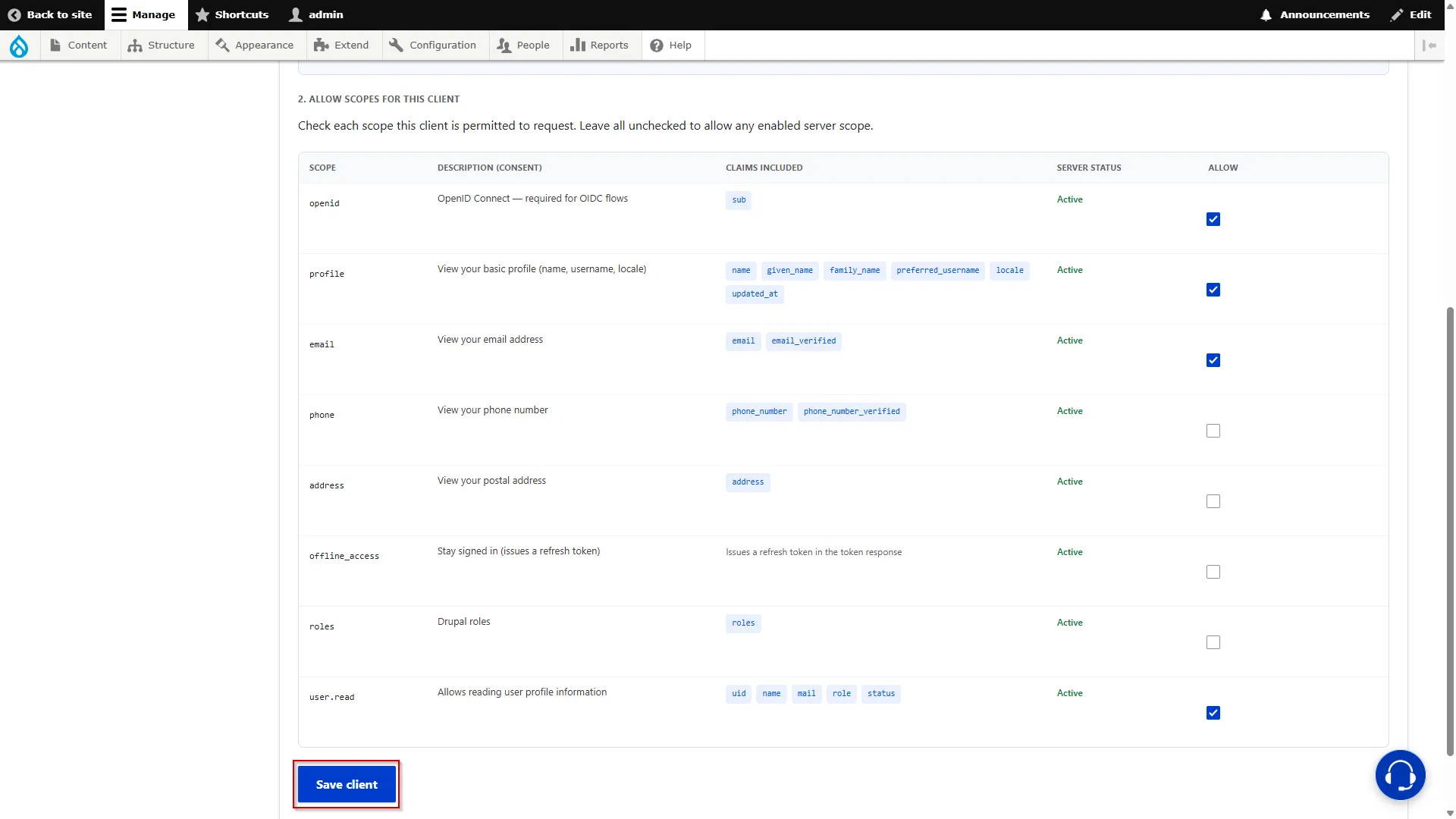Screen dimensions: 1456x819
Task: Click the Edit toolbar button
Action: 1411,15
